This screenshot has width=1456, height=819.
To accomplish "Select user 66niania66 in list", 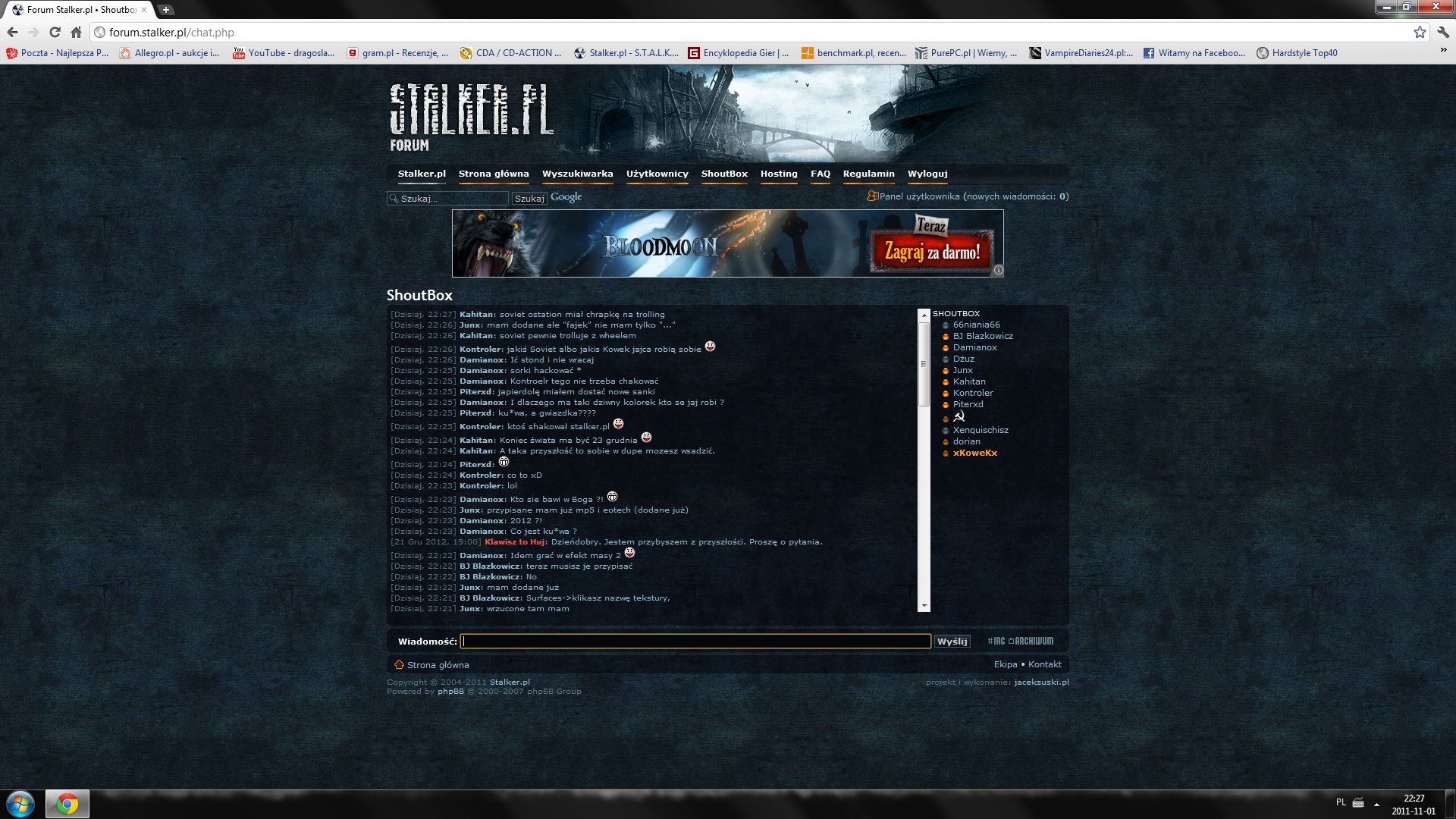I will 976,325.
